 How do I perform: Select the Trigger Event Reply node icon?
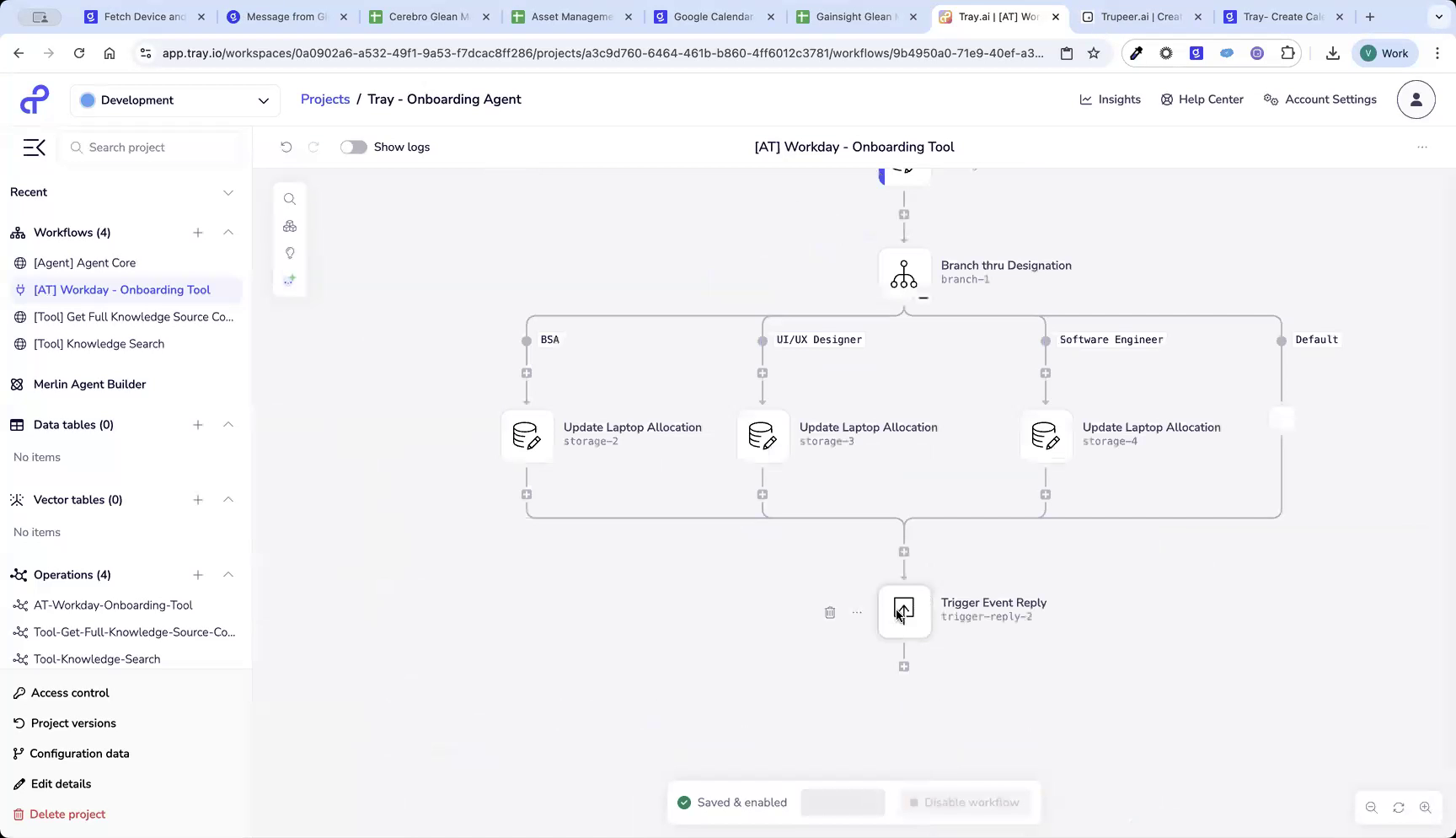904,612
